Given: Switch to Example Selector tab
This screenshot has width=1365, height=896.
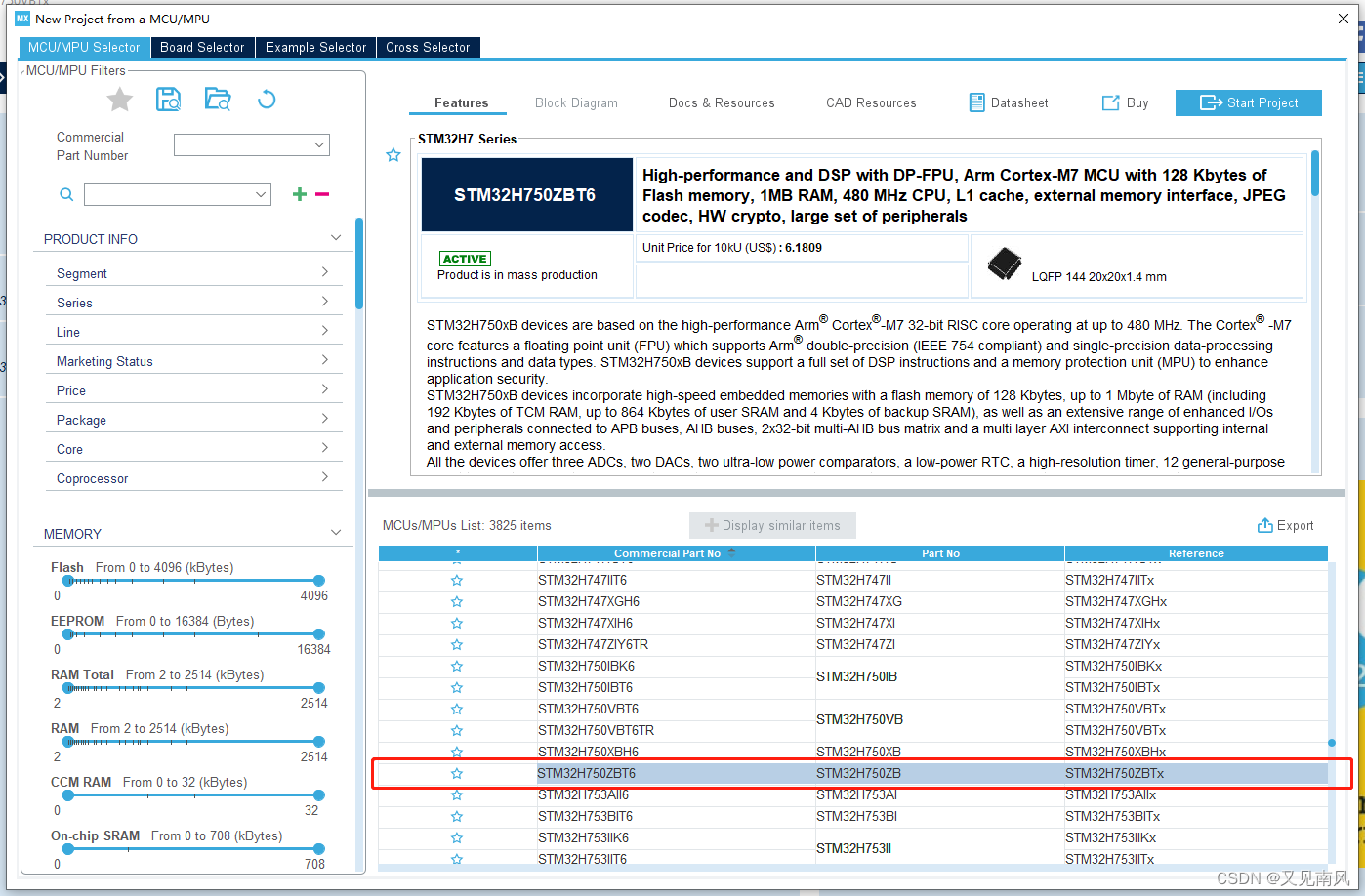Looking at the screenshot, I should point(315,47).
